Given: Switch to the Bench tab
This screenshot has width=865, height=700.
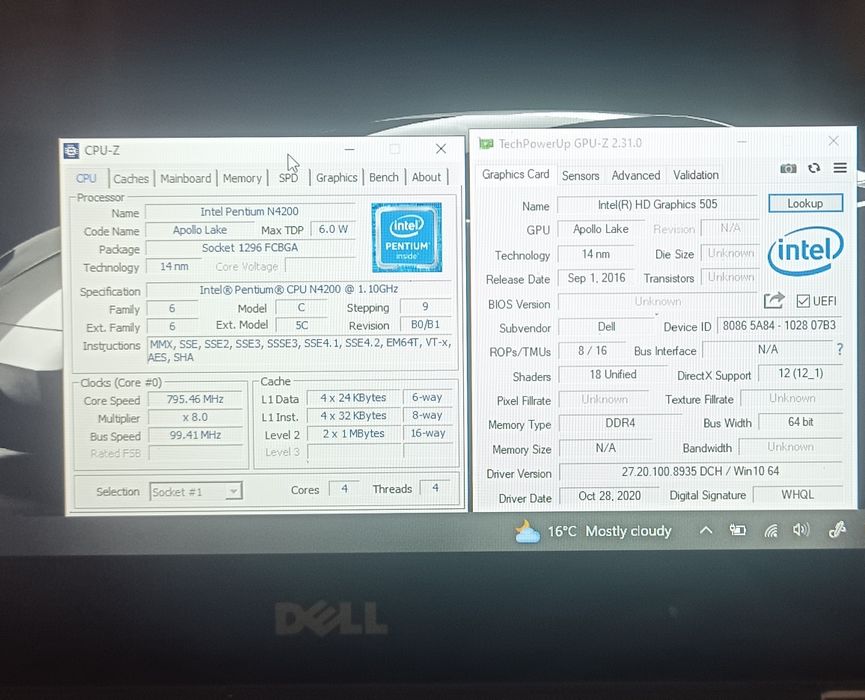Looking at the screenshot, I should 383,177.
